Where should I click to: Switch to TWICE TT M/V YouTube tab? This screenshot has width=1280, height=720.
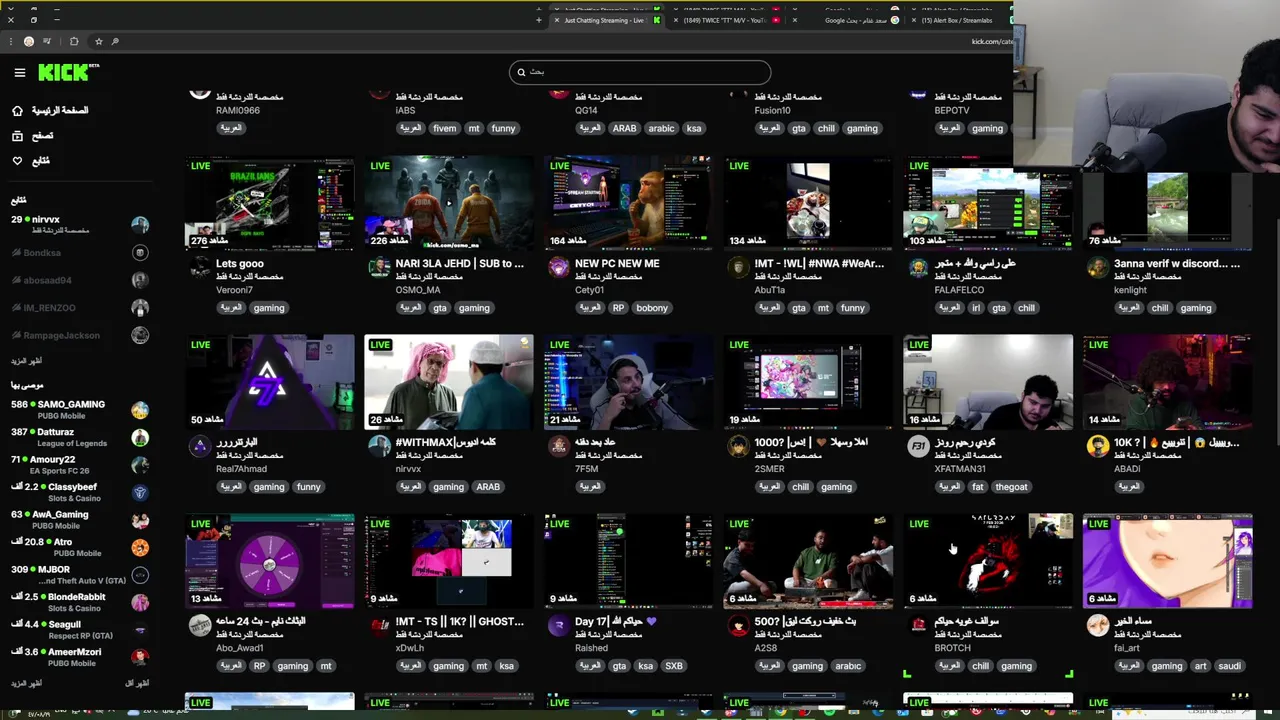click(x=725, y=20)
